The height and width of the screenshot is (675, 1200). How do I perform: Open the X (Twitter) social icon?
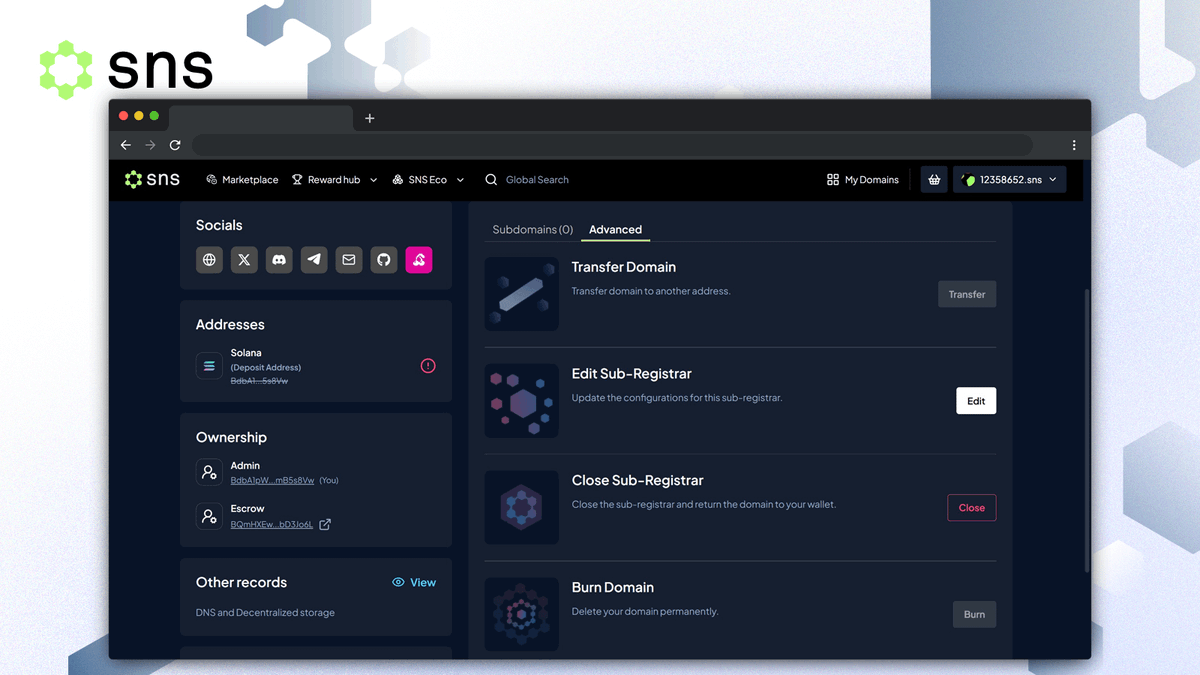point(244,260)
